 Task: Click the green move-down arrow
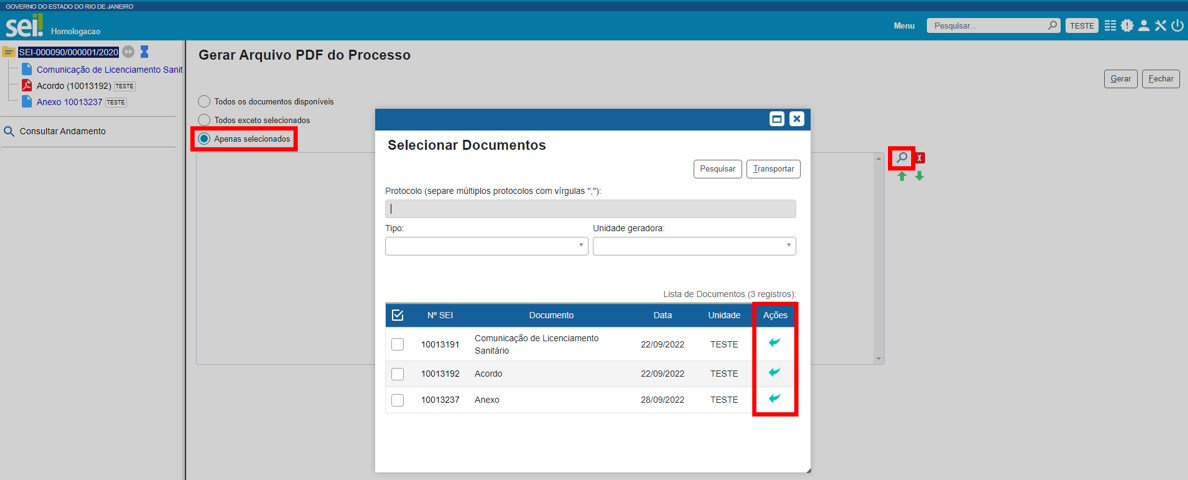click(919, 177)
